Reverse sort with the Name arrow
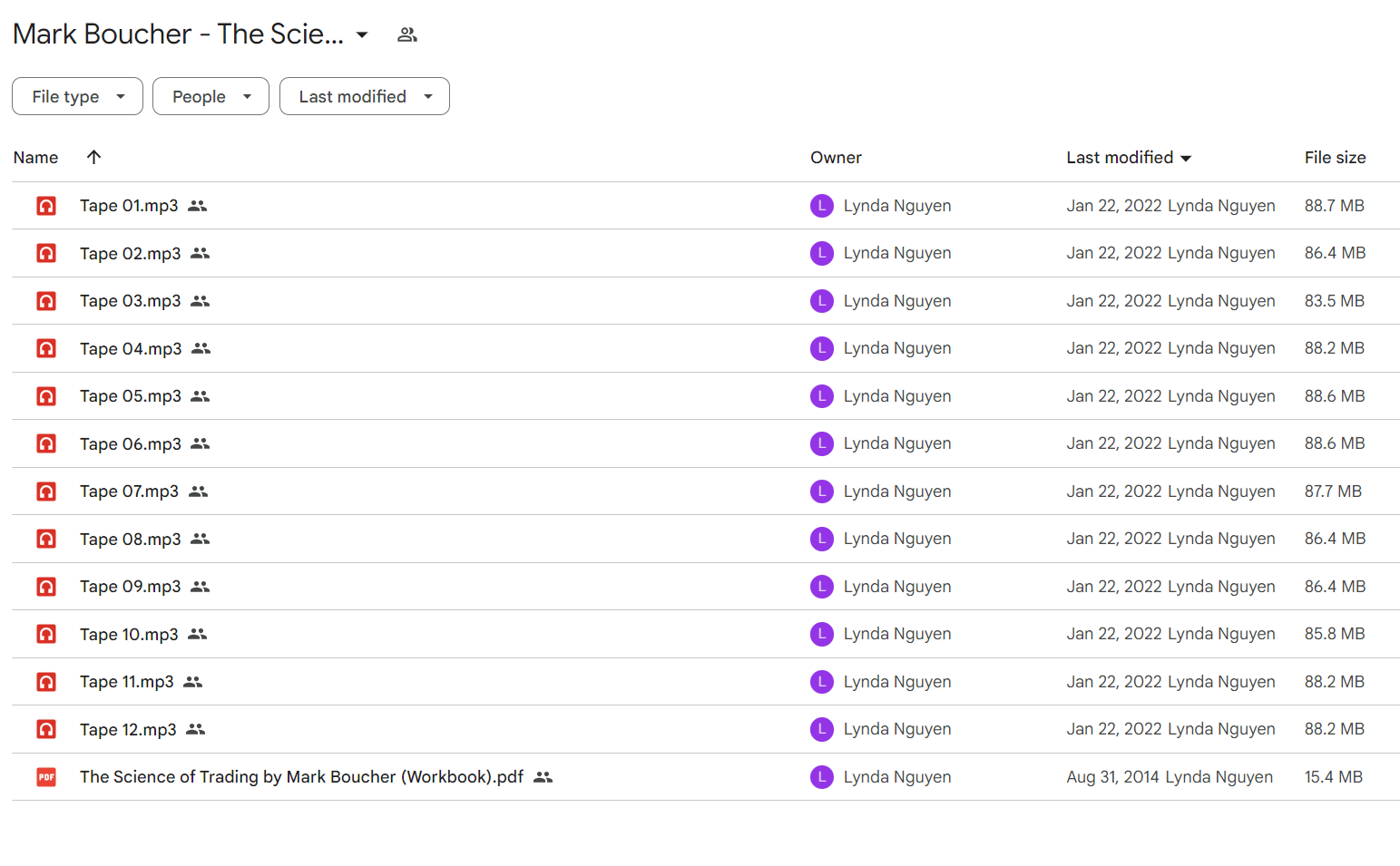Screen dimensions: 1400x866 click(93, 157)
